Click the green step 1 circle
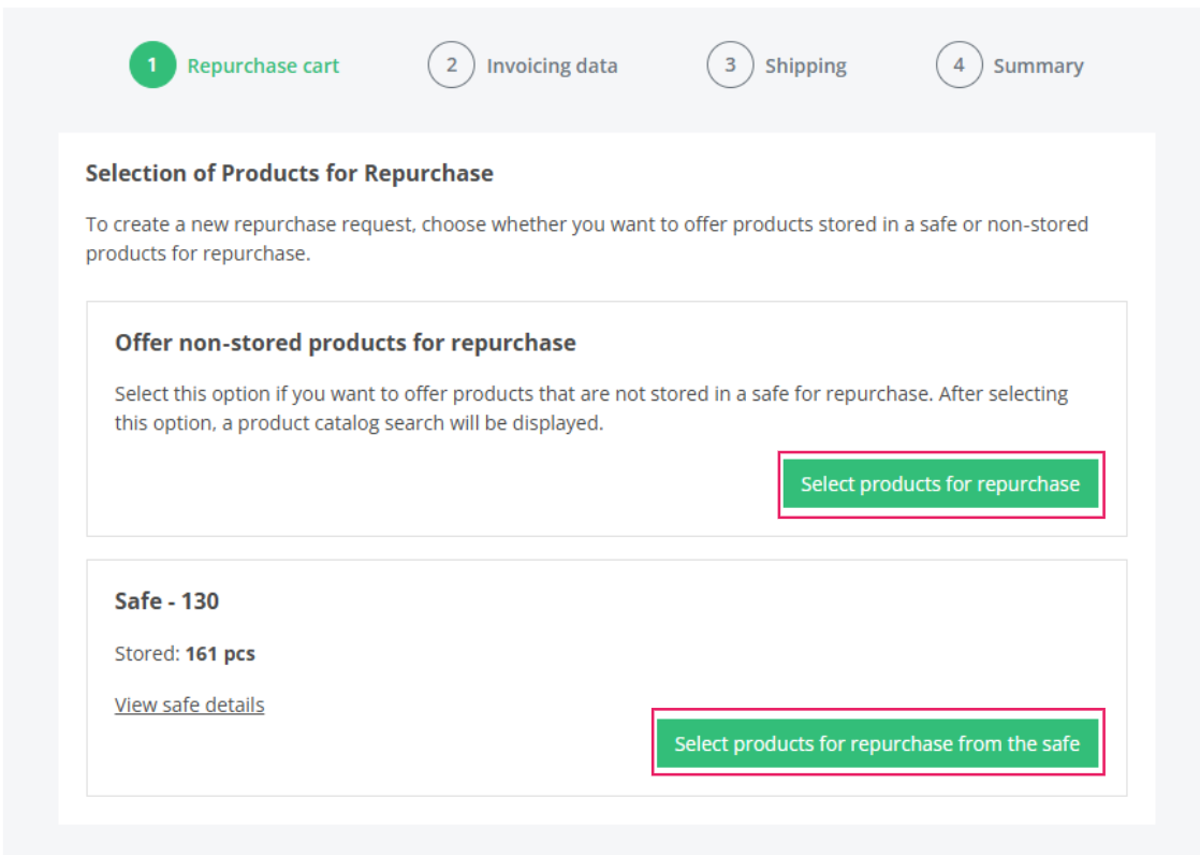Screen dimensions: 1200x855 [152, 65]
